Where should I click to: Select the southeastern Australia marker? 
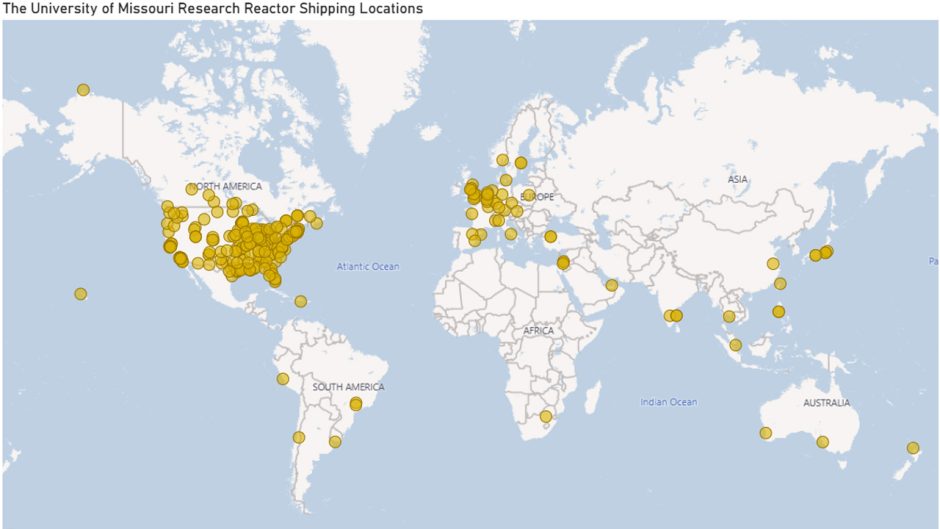[x=822, y=442]
